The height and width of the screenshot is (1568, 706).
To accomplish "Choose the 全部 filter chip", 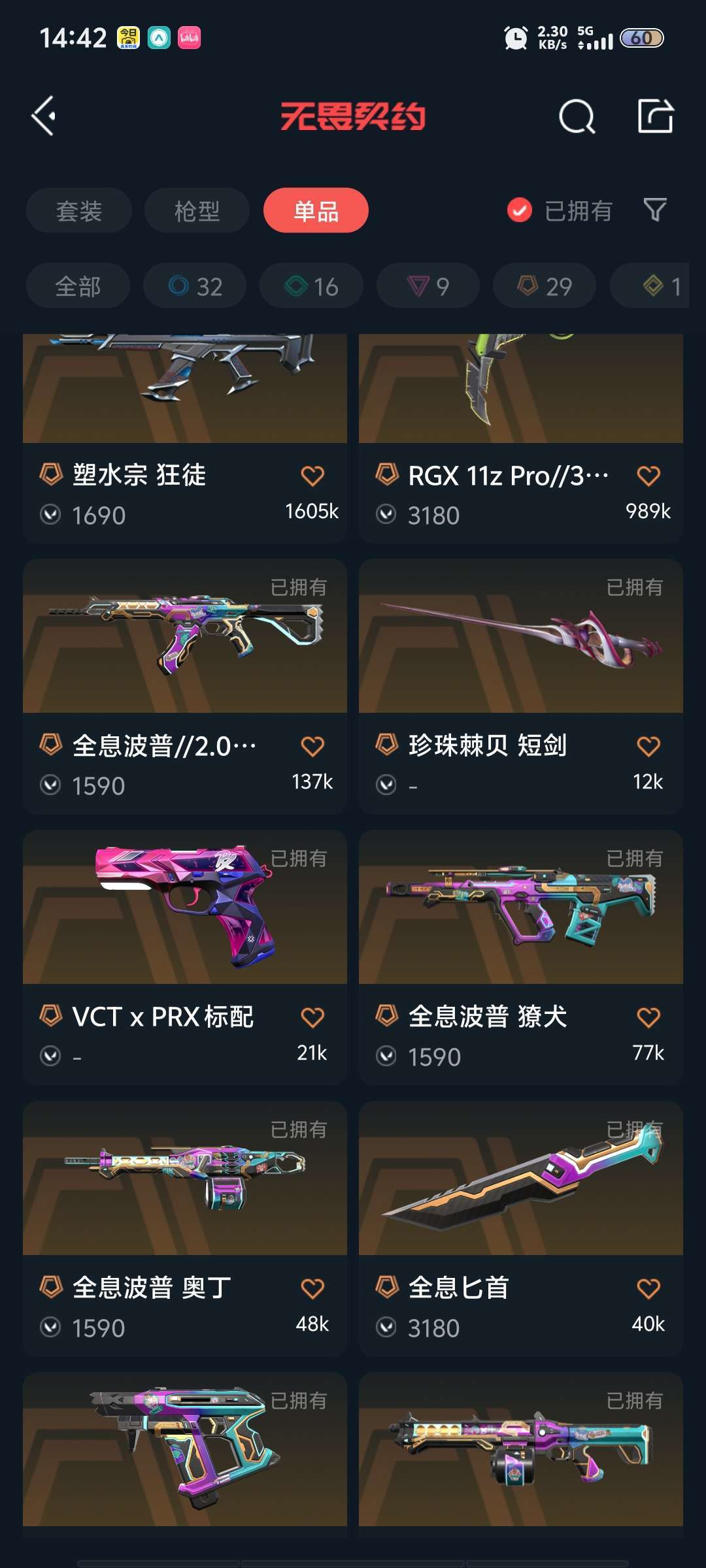I will (x=78, y=286).
